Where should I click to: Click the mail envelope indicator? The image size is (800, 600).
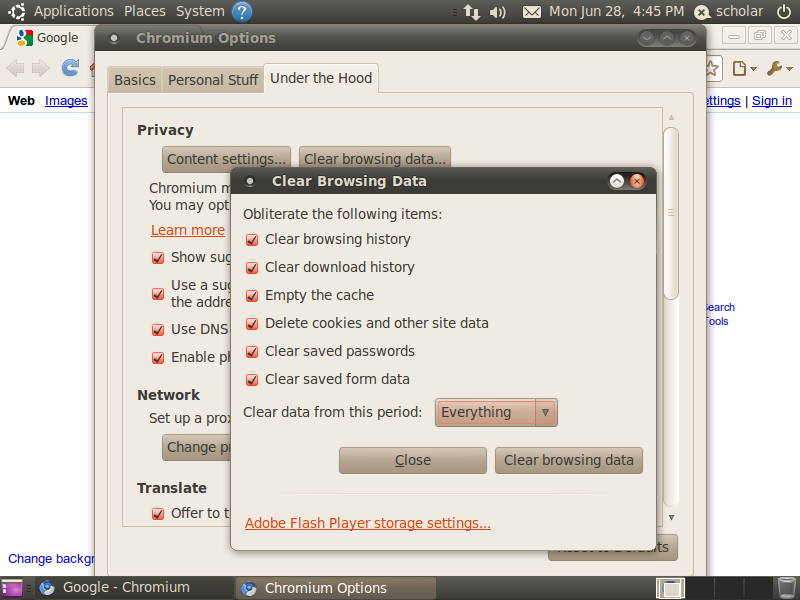[x=532, y=12]
